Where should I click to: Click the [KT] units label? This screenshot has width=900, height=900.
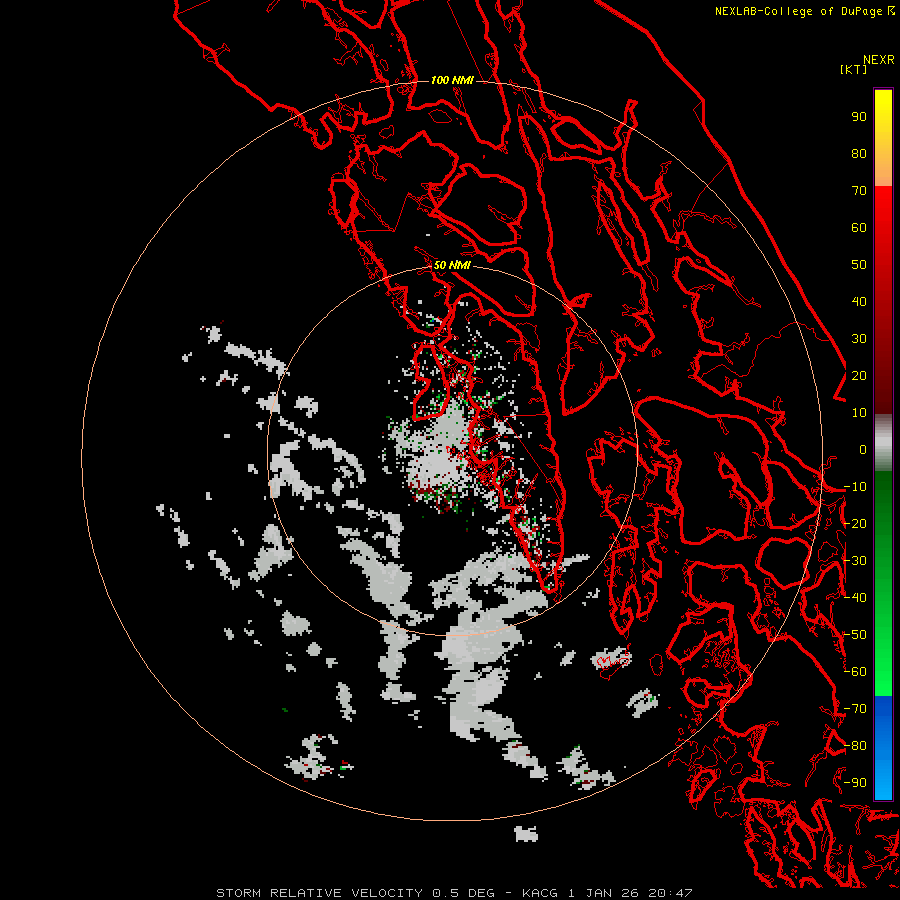point(854,69)
